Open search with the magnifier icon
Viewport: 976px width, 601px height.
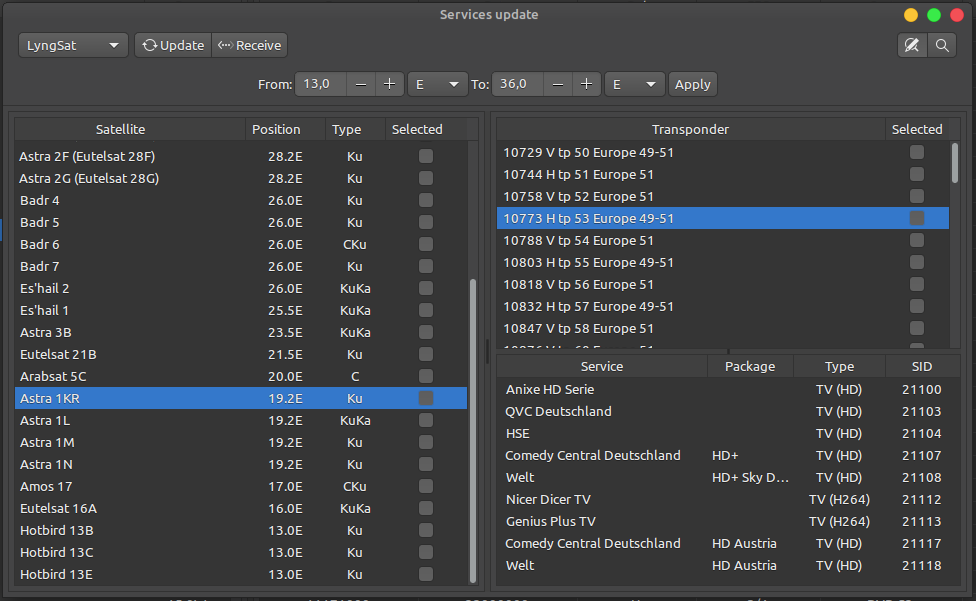pyautogui.click(x=941, y=45)
